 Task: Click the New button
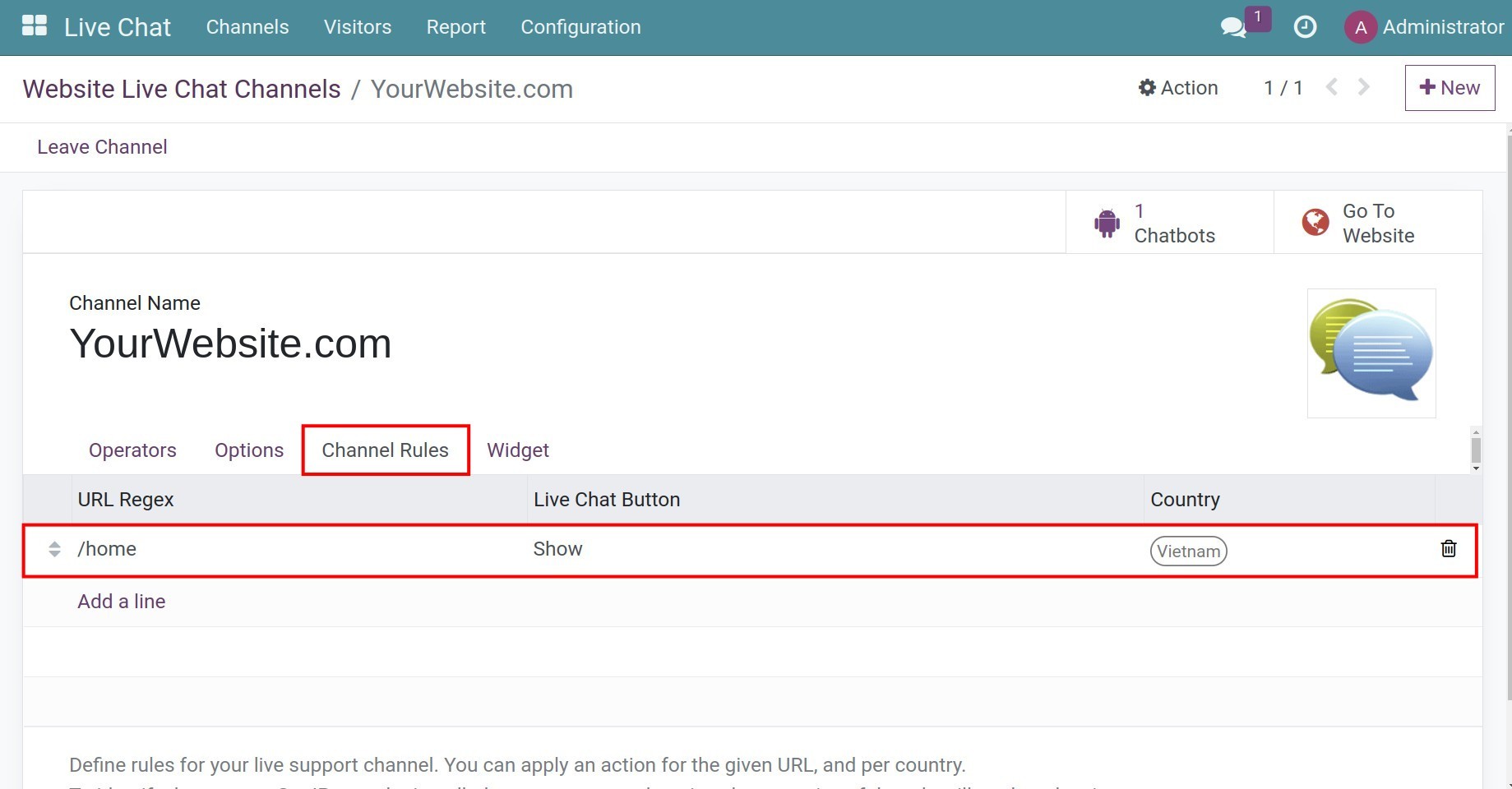point(1450,87)
